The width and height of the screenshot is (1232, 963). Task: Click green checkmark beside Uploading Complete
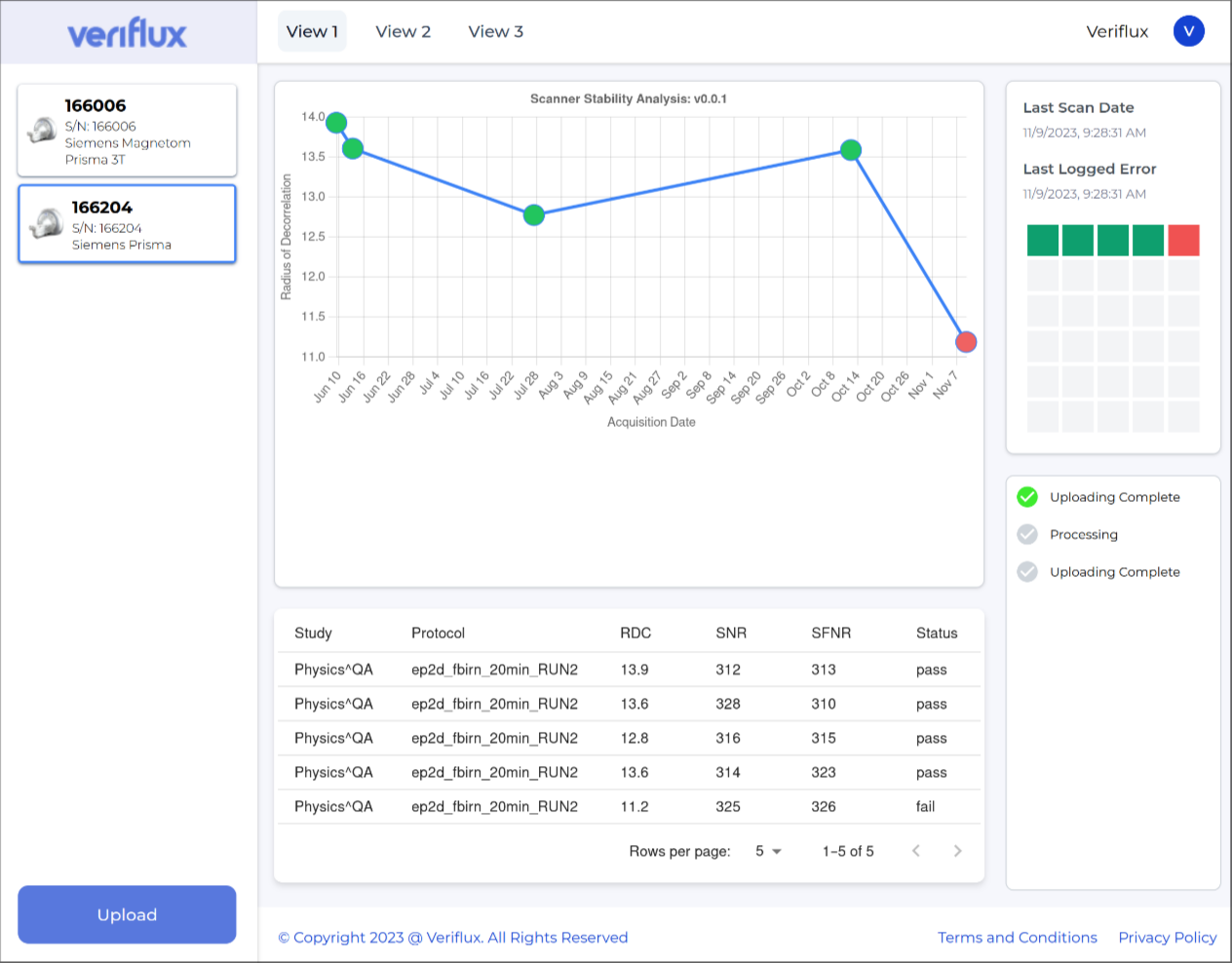[1027, 497]
